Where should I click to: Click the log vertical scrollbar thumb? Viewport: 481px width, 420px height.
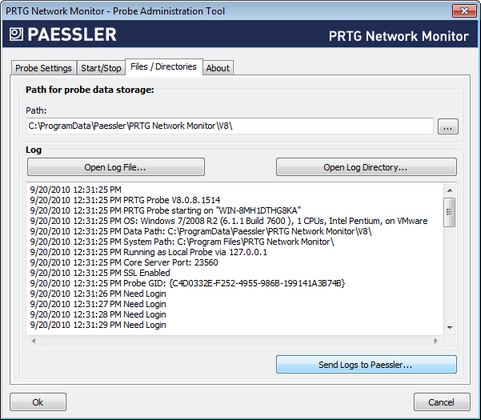449,212
